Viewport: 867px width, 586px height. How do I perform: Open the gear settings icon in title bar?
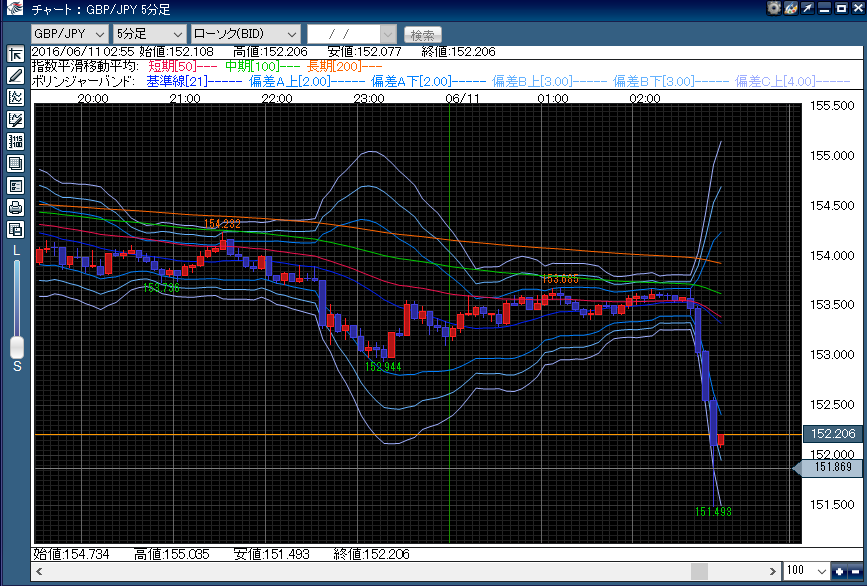click(x=774, y=8)
